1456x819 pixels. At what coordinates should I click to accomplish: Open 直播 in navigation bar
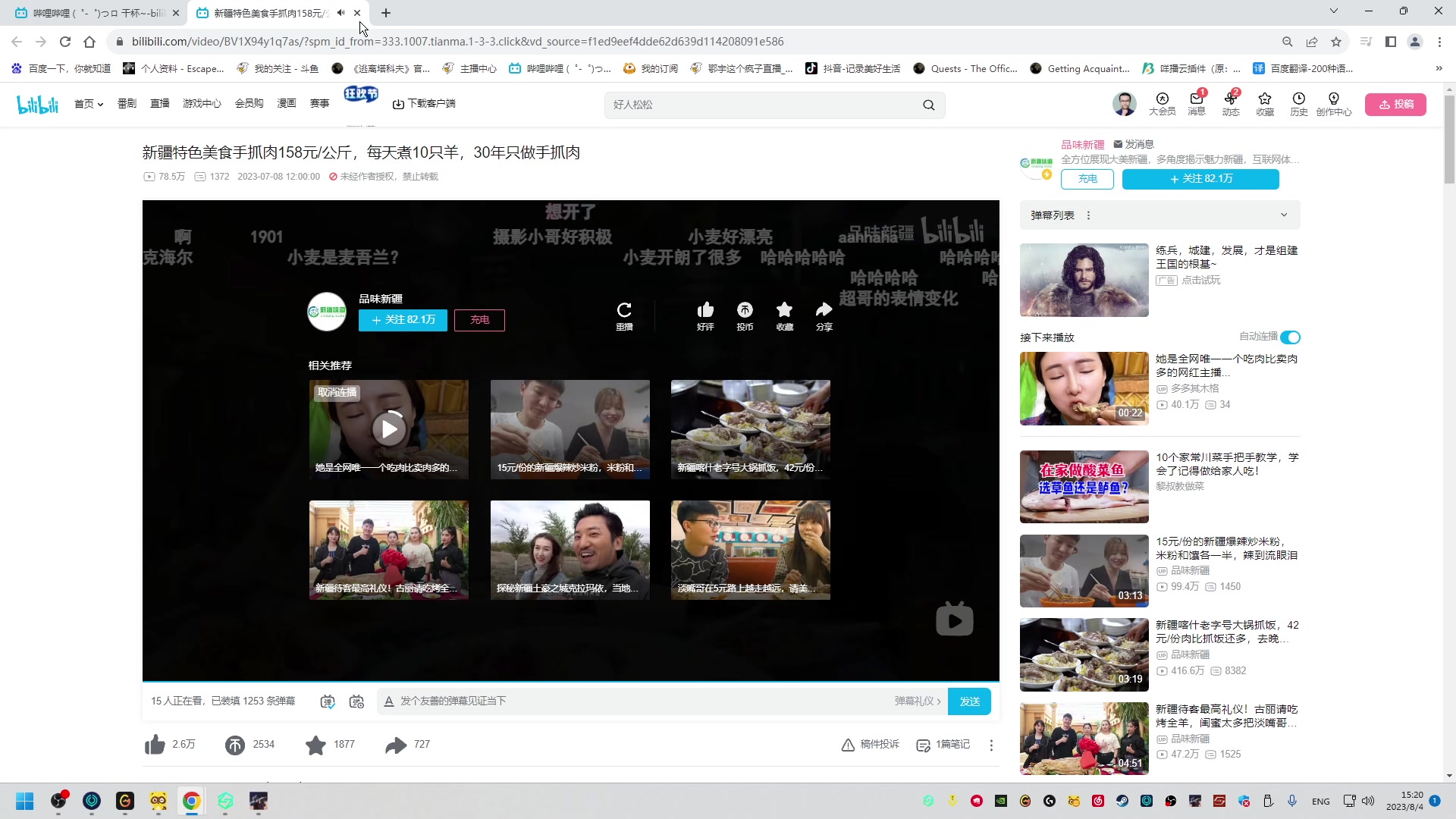(159, 104)
